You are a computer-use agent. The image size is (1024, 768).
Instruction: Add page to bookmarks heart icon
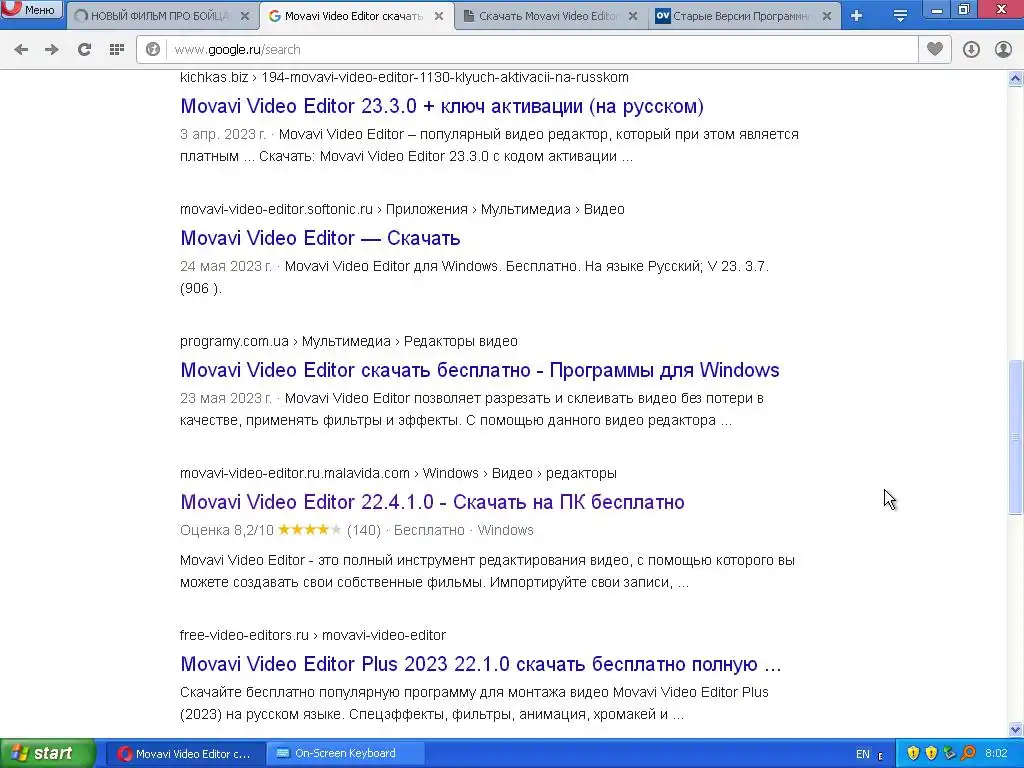click(x=935, y=49)
